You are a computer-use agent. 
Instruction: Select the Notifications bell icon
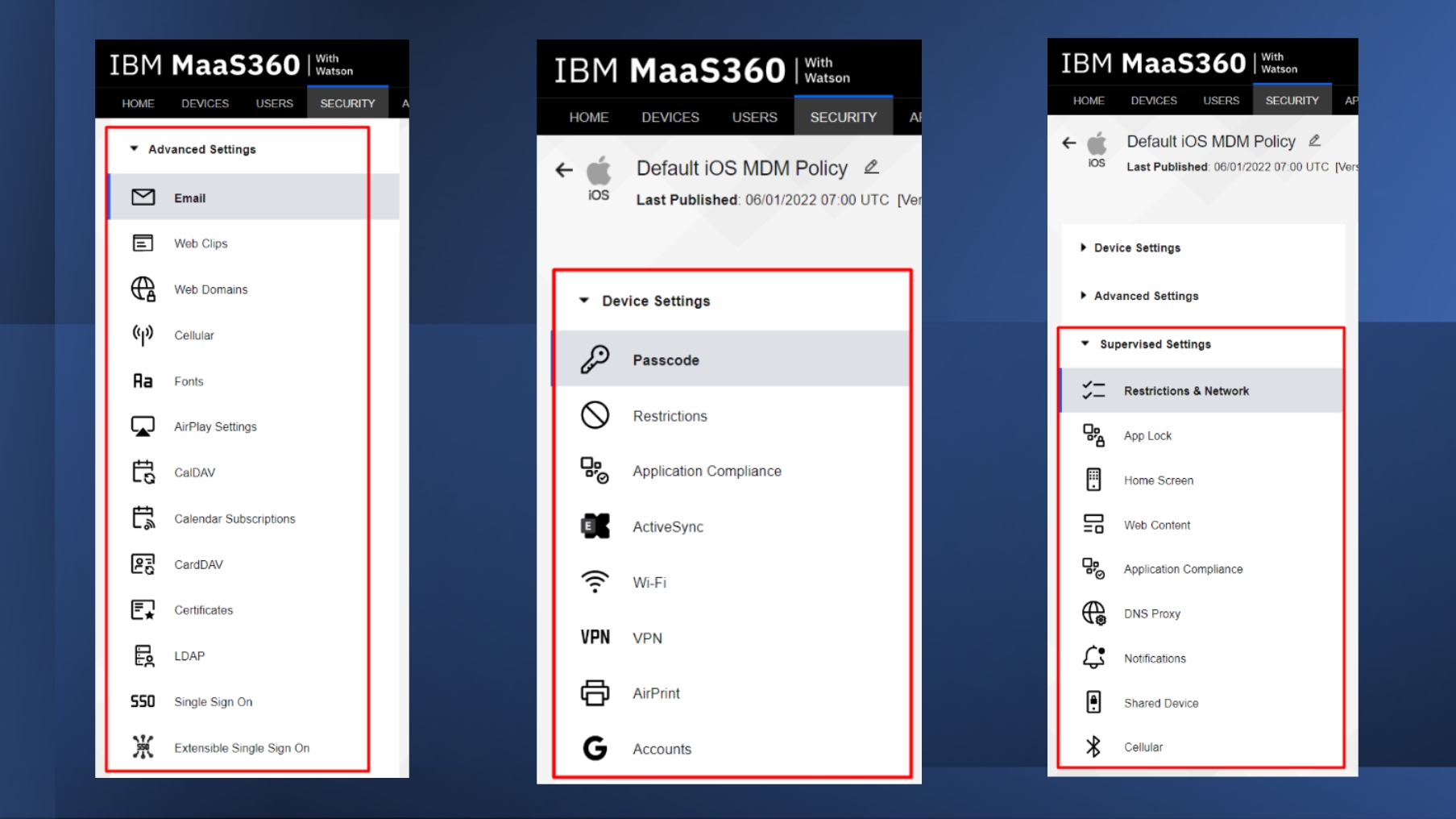click(x=1093, y=658)
